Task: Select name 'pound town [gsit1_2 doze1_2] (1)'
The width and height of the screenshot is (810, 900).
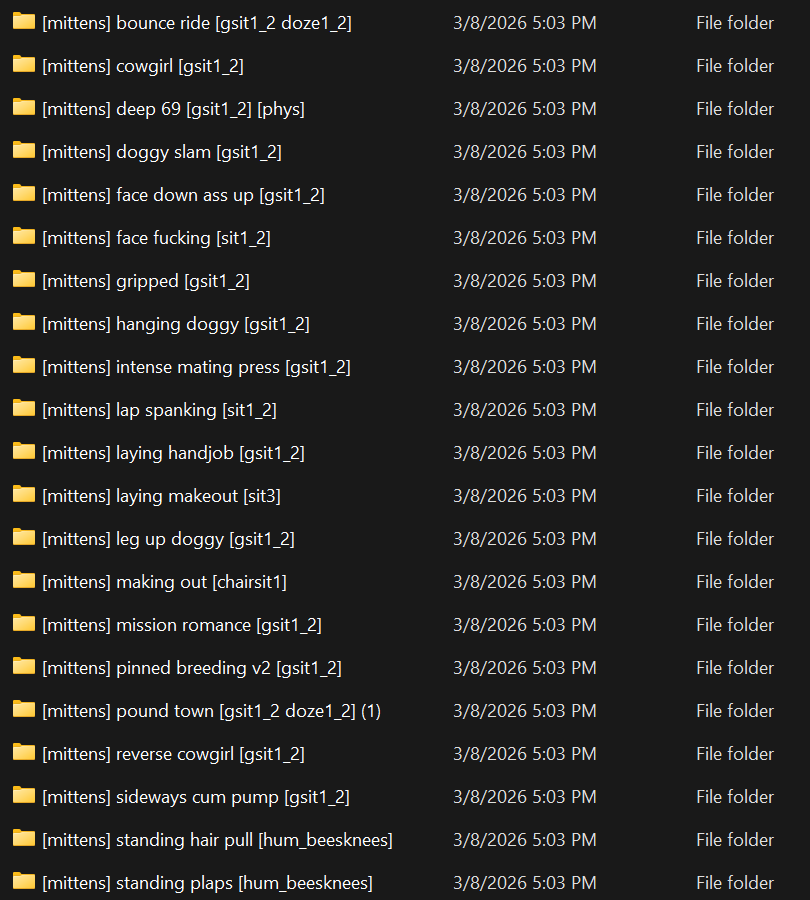Action: coord(249,711)
